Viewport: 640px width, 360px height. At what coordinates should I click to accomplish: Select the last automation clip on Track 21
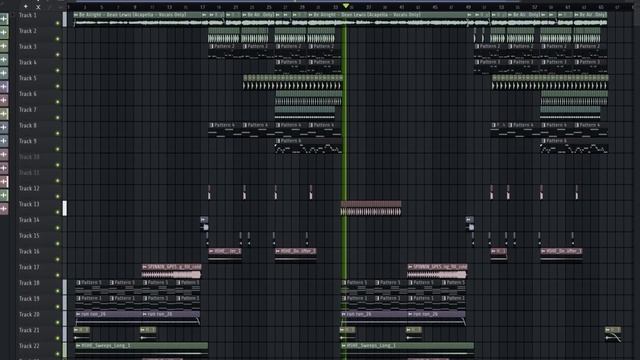click(x=613, y=334)
